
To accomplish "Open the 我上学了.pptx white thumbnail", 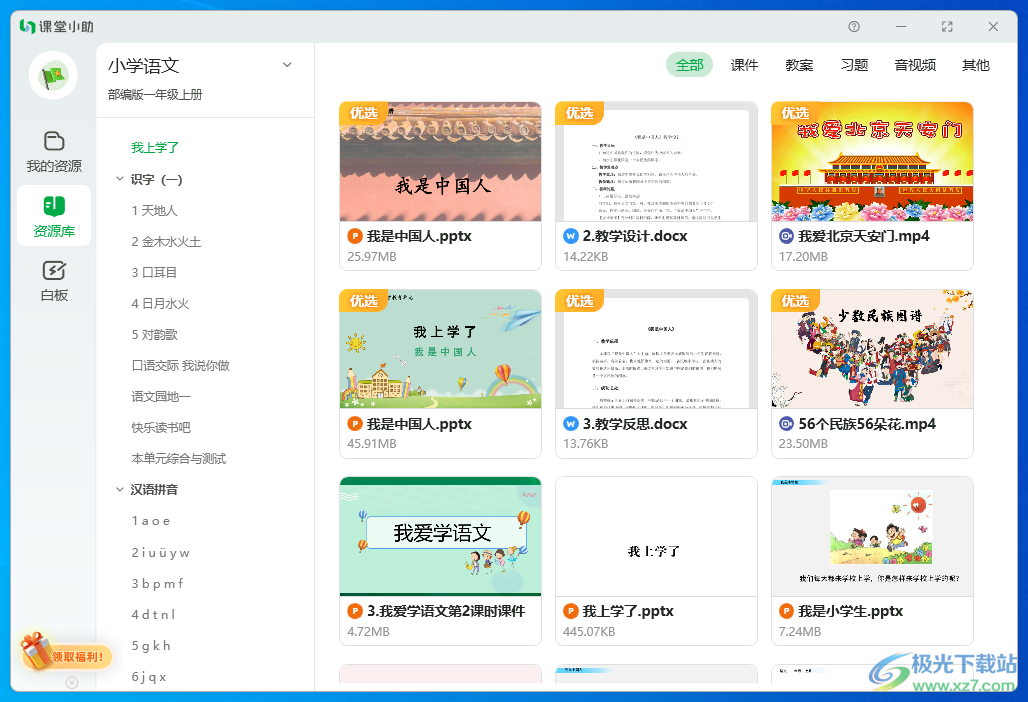I will click(x=656, y=536).
